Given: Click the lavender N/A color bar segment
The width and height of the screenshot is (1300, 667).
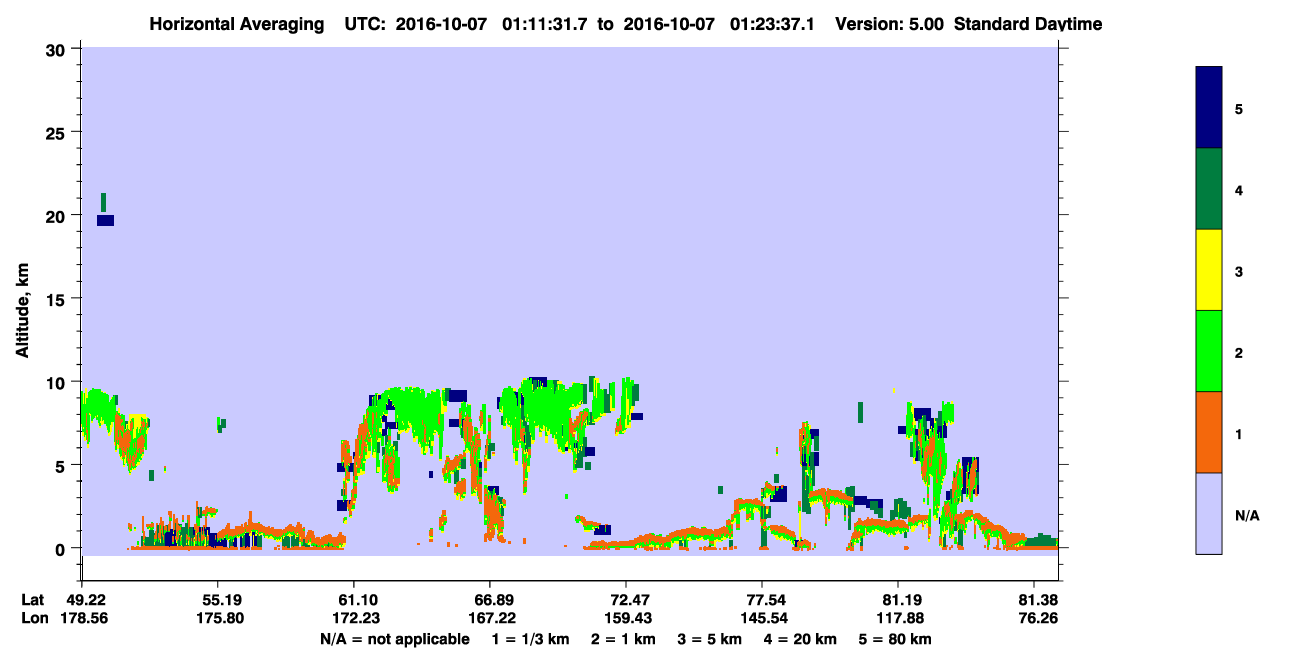Looking at the screenshot, I should pos(1209,513).
